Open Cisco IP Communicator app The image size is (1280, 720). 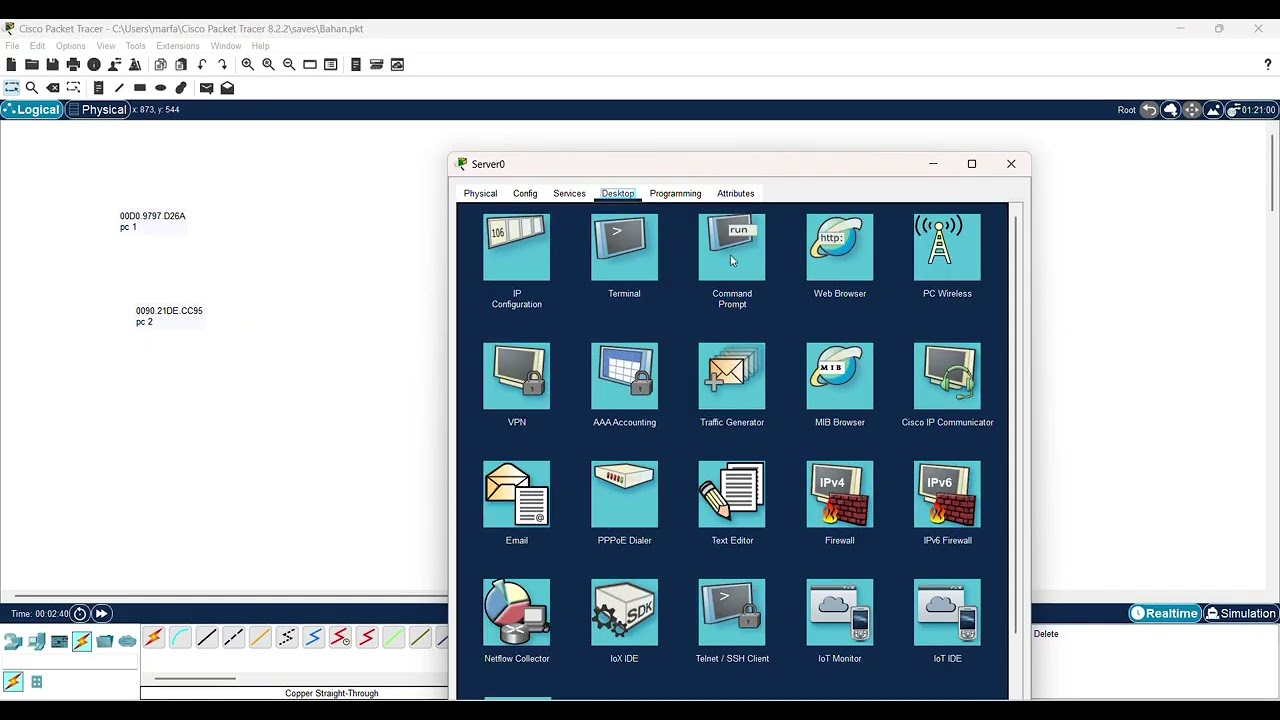tap(947, 376)
